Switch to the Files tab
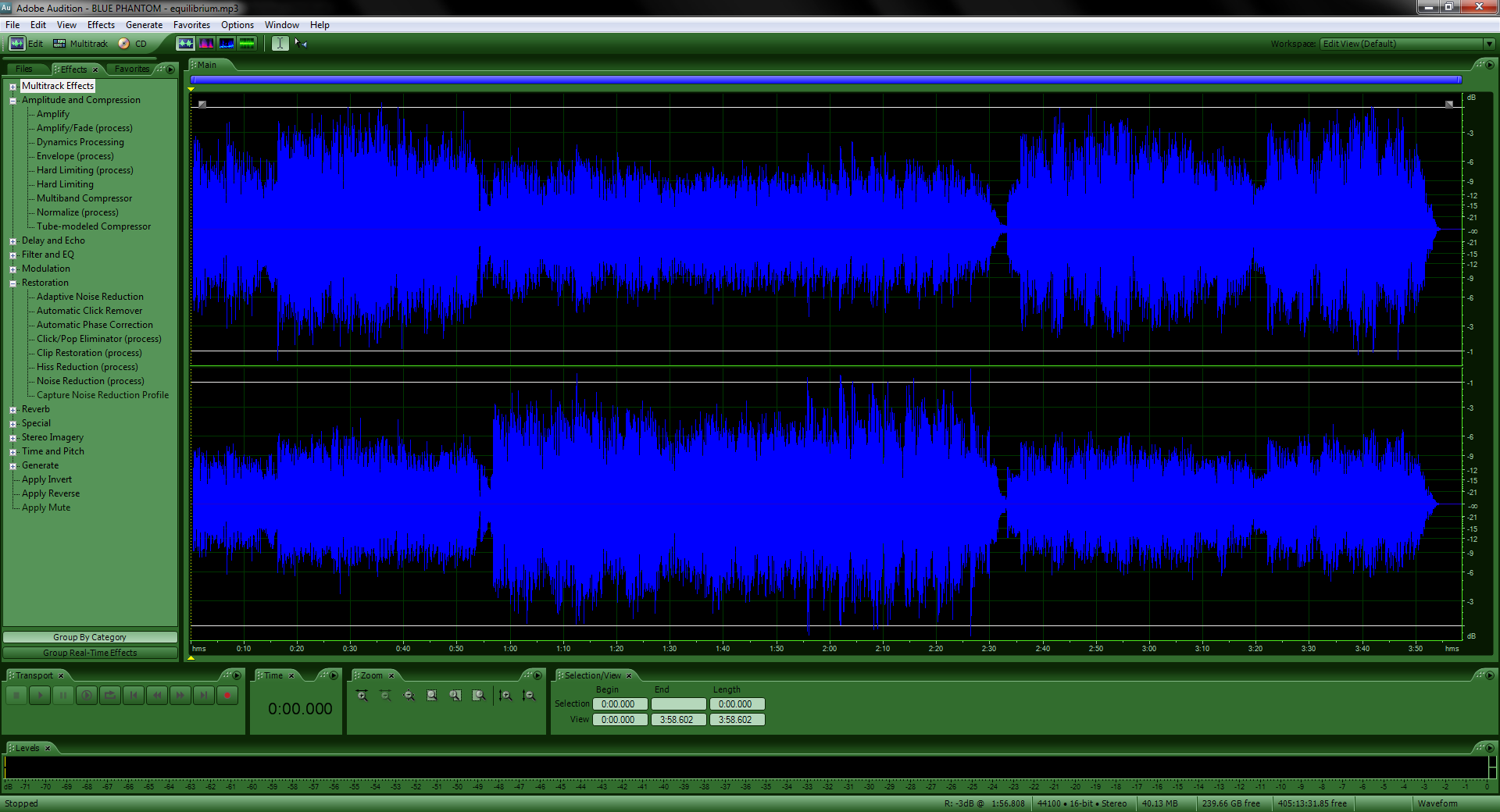This screenshot has height=812, width=1500. pos(24,69)
